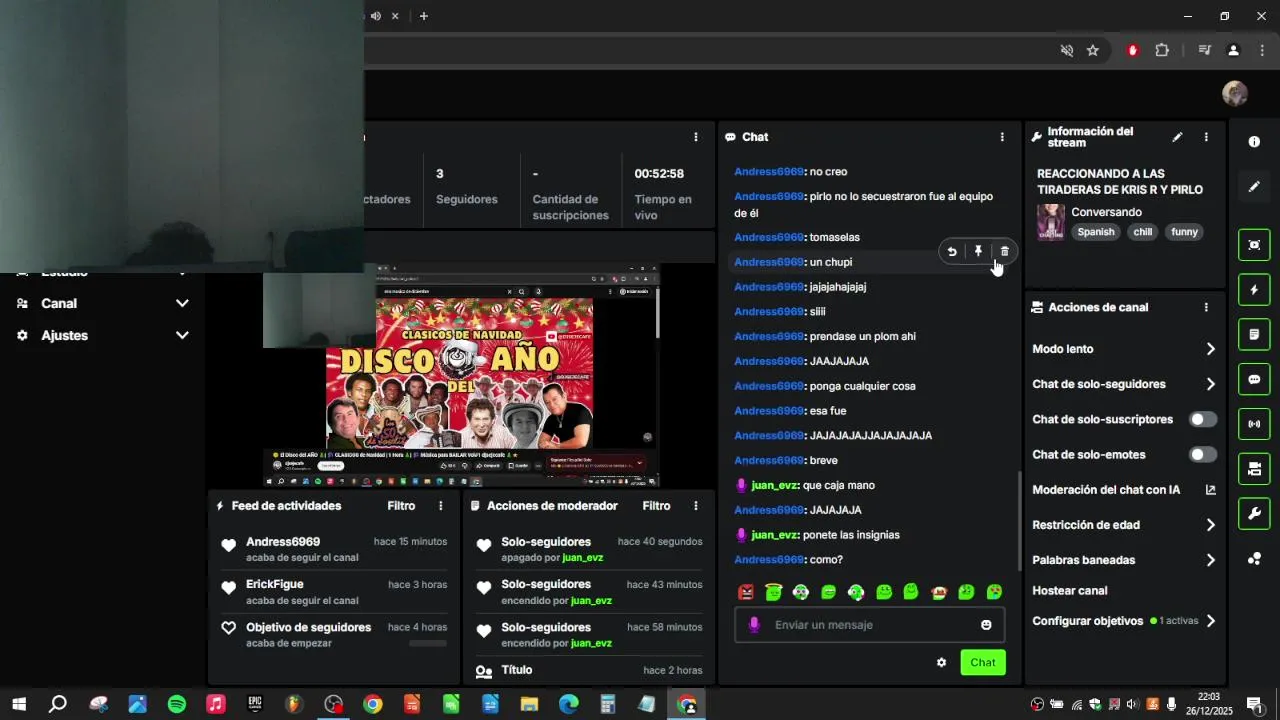This screenshot has height=720, width=1280.
Task: Mute the browser tab via speaker icon
Action: coord(376,16)
